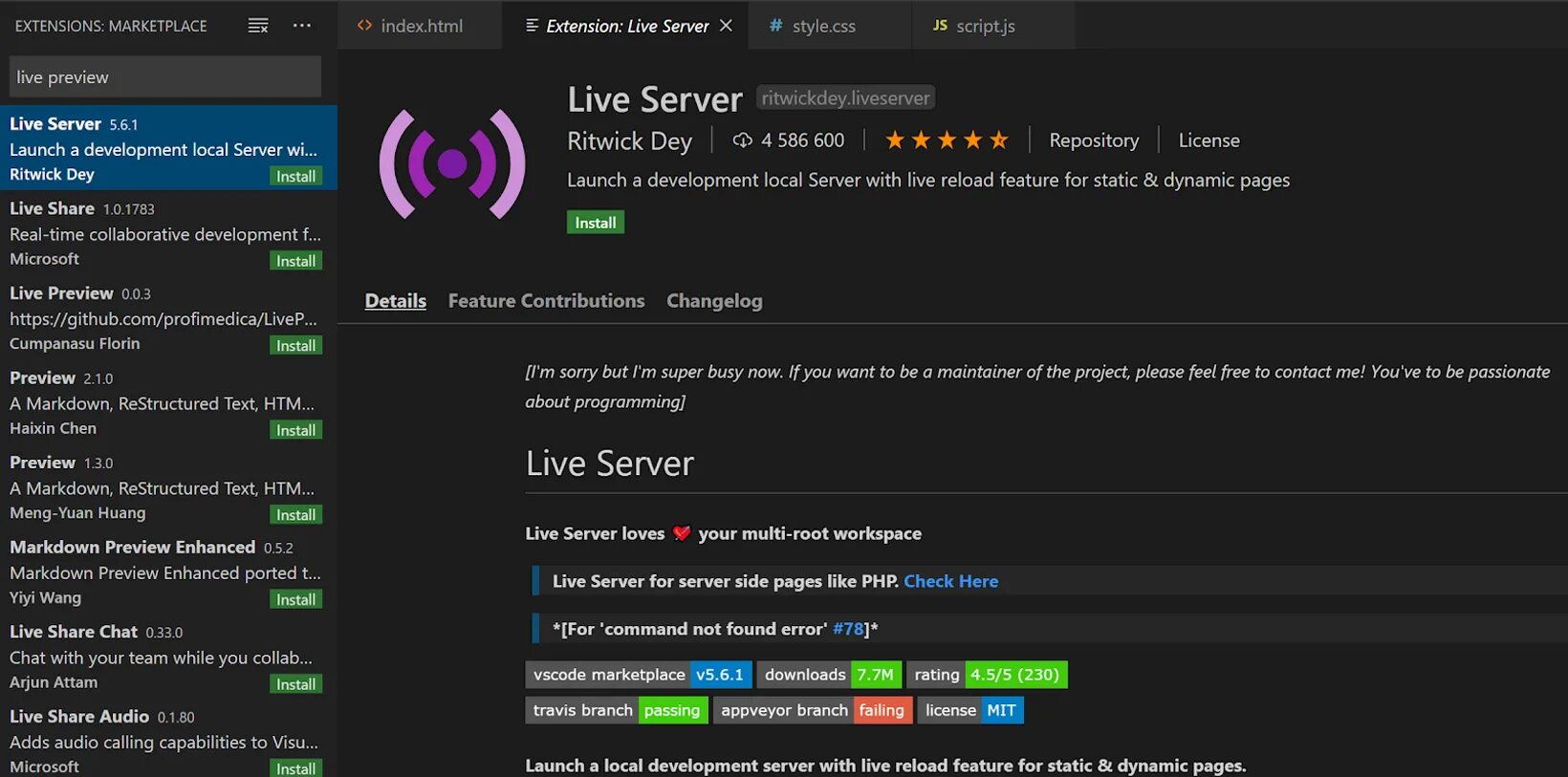This screenshot has width=1568, height=777.
Task: Open the Repository link
Action: coord(1094,140)
